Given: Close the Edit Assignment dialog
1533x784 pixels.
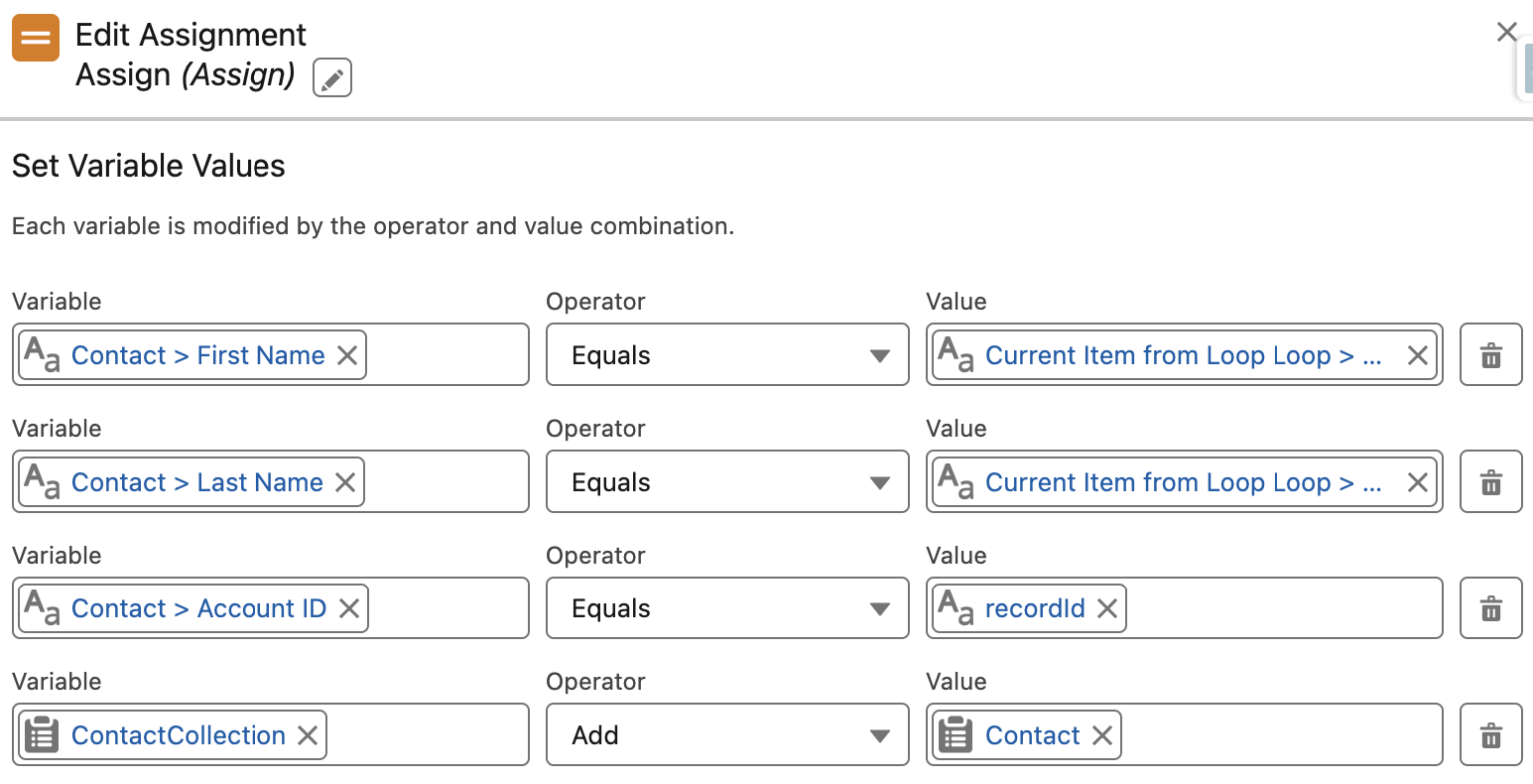Looking at the screenshot, I should 1506,32.
